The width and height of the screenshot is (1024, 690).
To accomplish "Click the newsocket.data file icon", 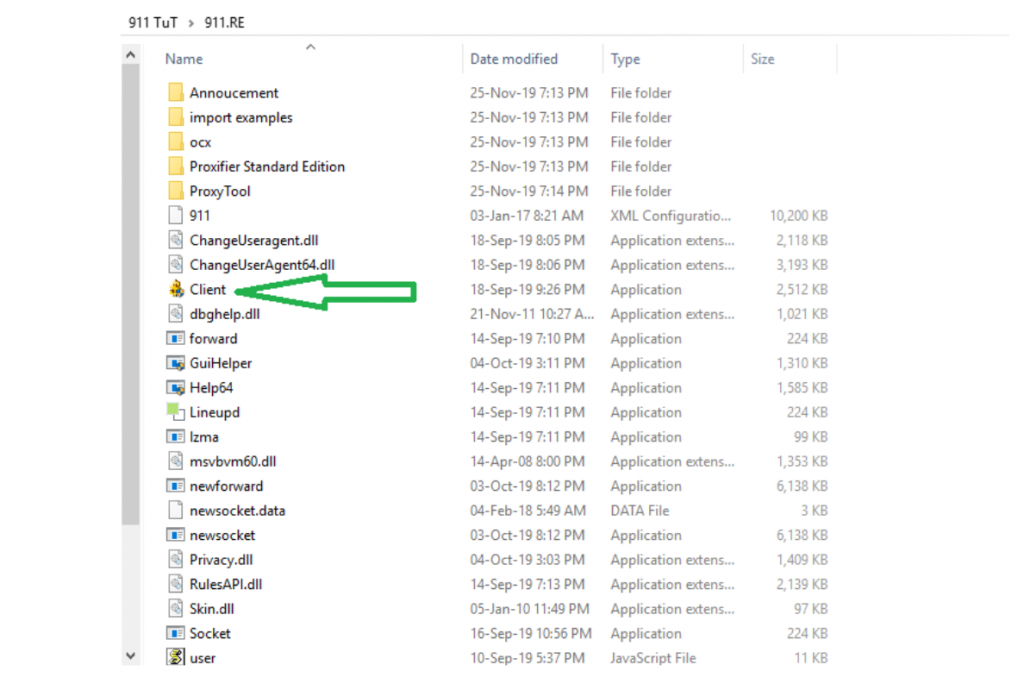I will point(176,510).
